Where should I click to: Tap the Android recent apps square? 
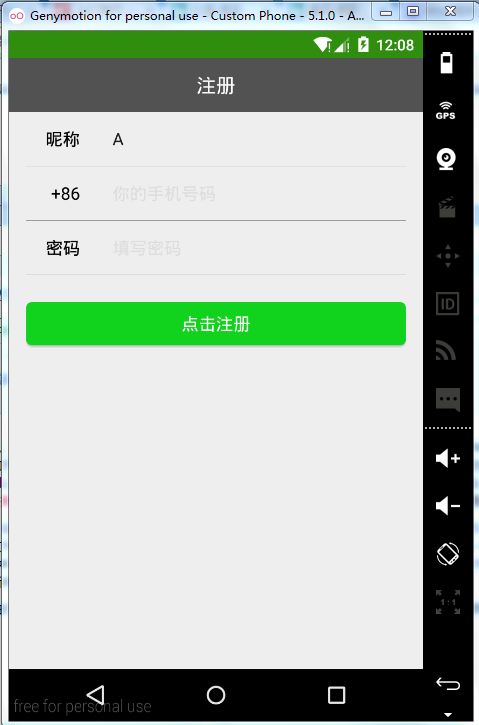click(x=336, y=694)
